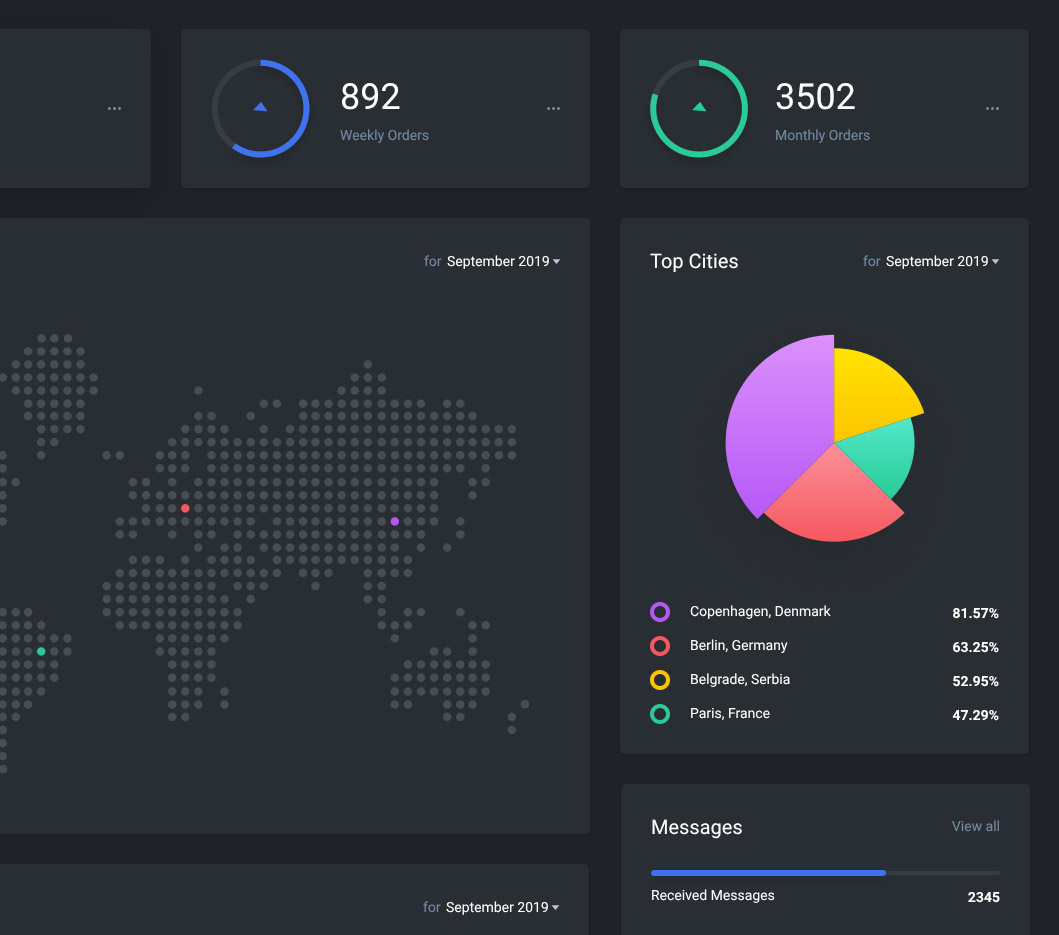Open the Monthly Orders three-dot options menu
Image resolution: width=1059 pixels, height=935 pixels.
coord(992,108)
